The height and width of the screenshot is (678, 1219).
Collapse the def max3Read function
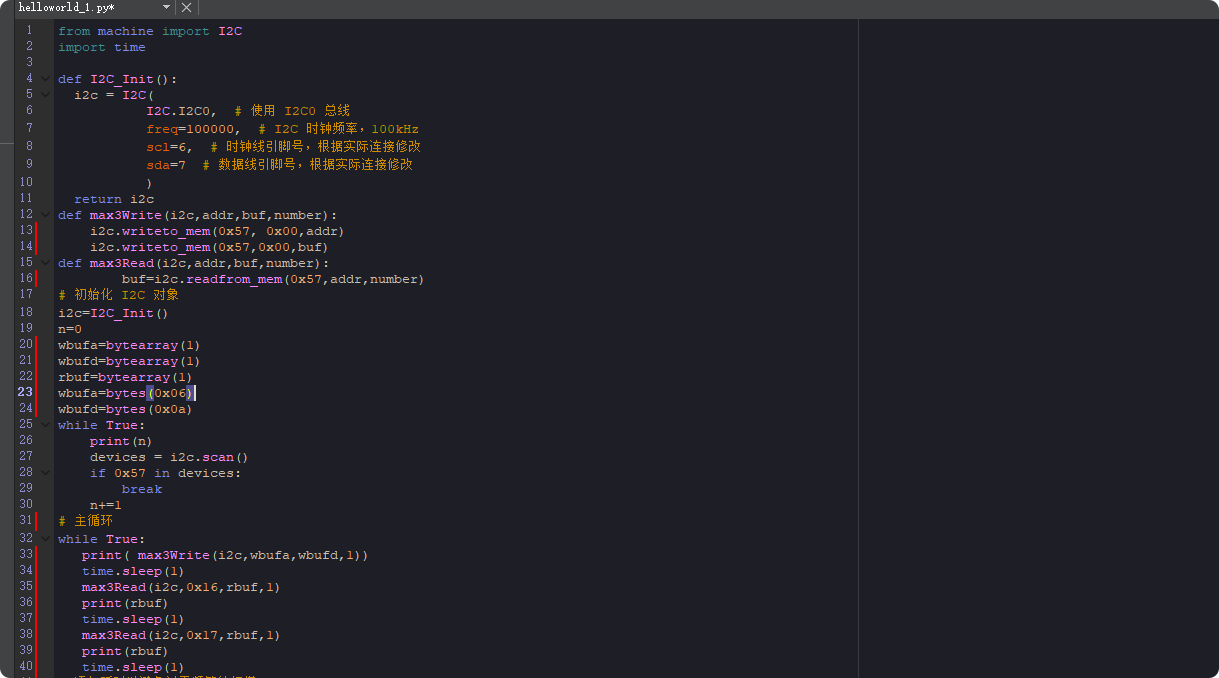[x=45, y=263]
